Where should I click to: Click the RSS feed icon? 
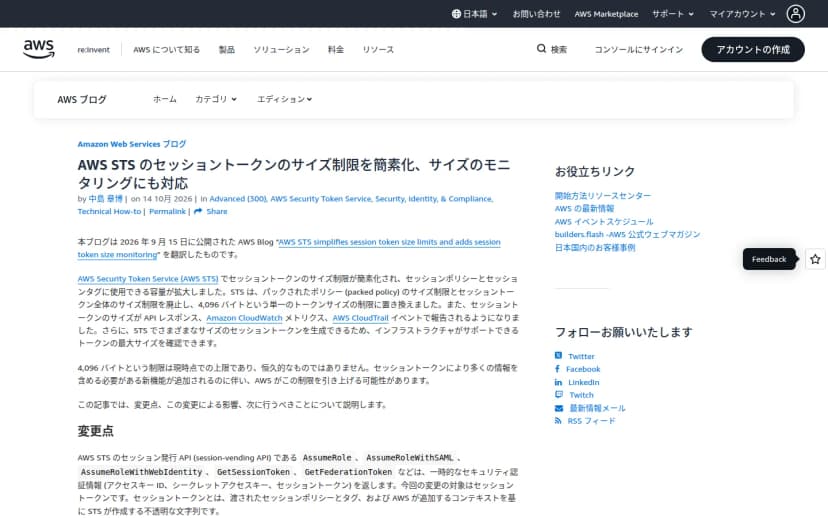(x=558, y=420)
